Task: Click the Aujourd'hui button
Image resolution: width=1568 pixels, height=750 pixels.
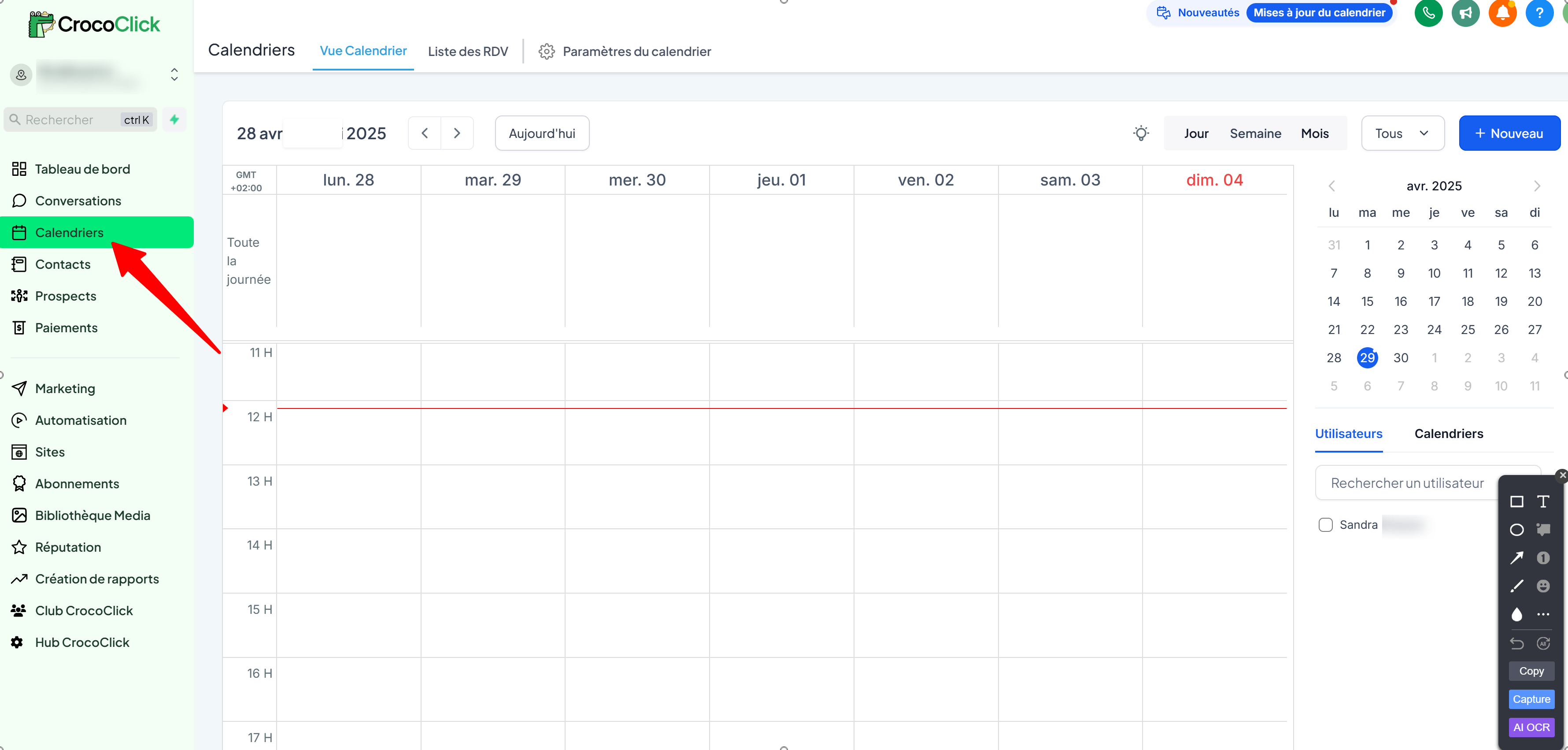Action: click(542, 134)
